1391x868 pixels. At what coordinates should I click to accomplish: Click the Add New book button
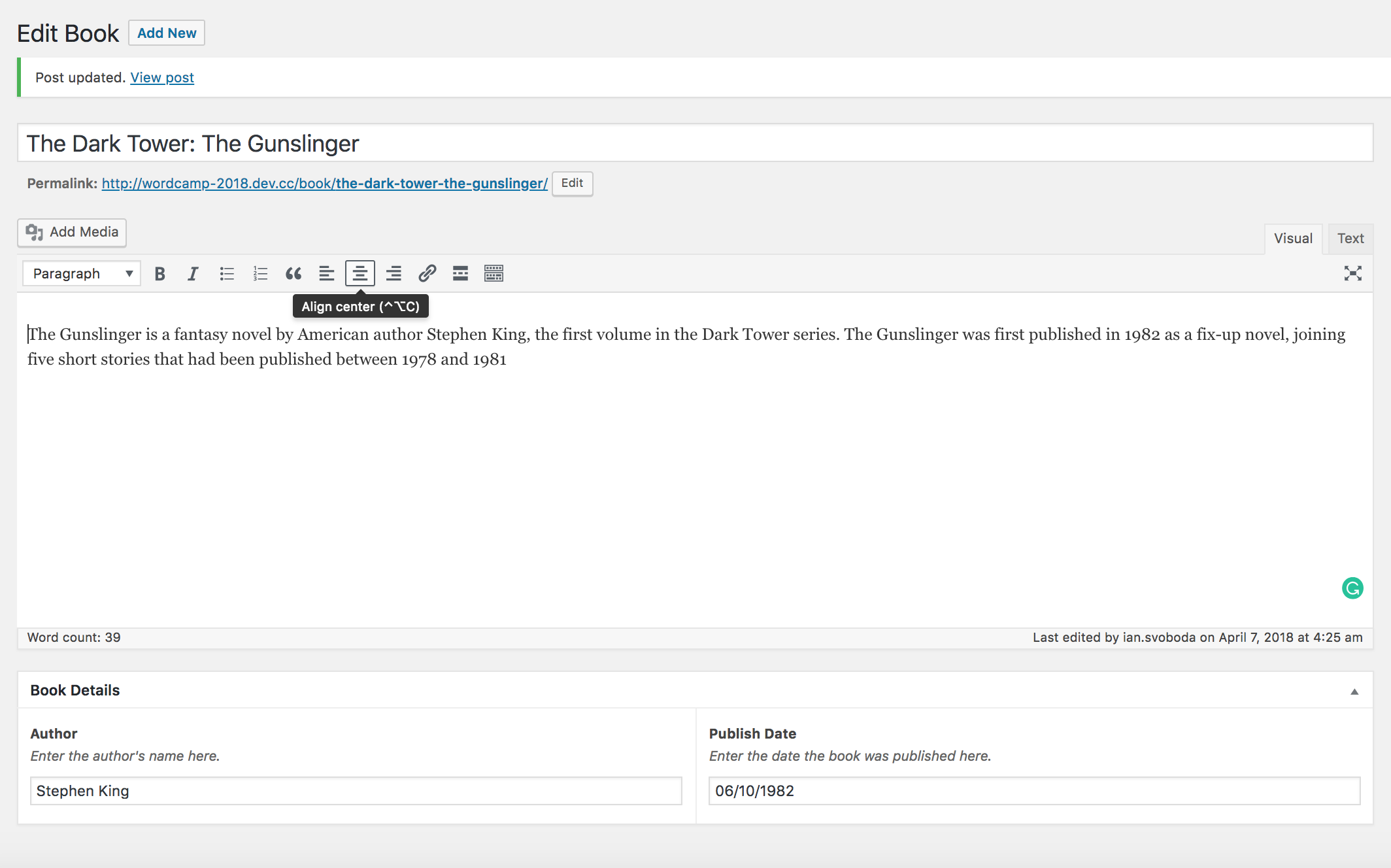(x=167, y=33)
